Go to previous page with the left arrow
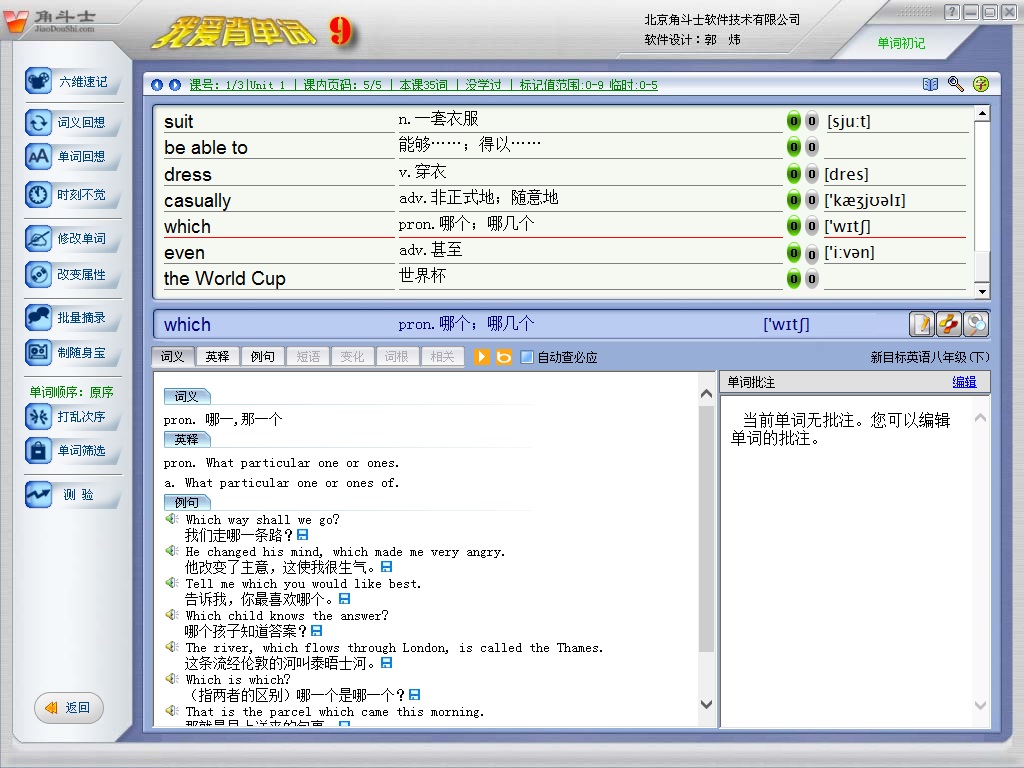The image size is (1024, 768). tap(157, 85)
